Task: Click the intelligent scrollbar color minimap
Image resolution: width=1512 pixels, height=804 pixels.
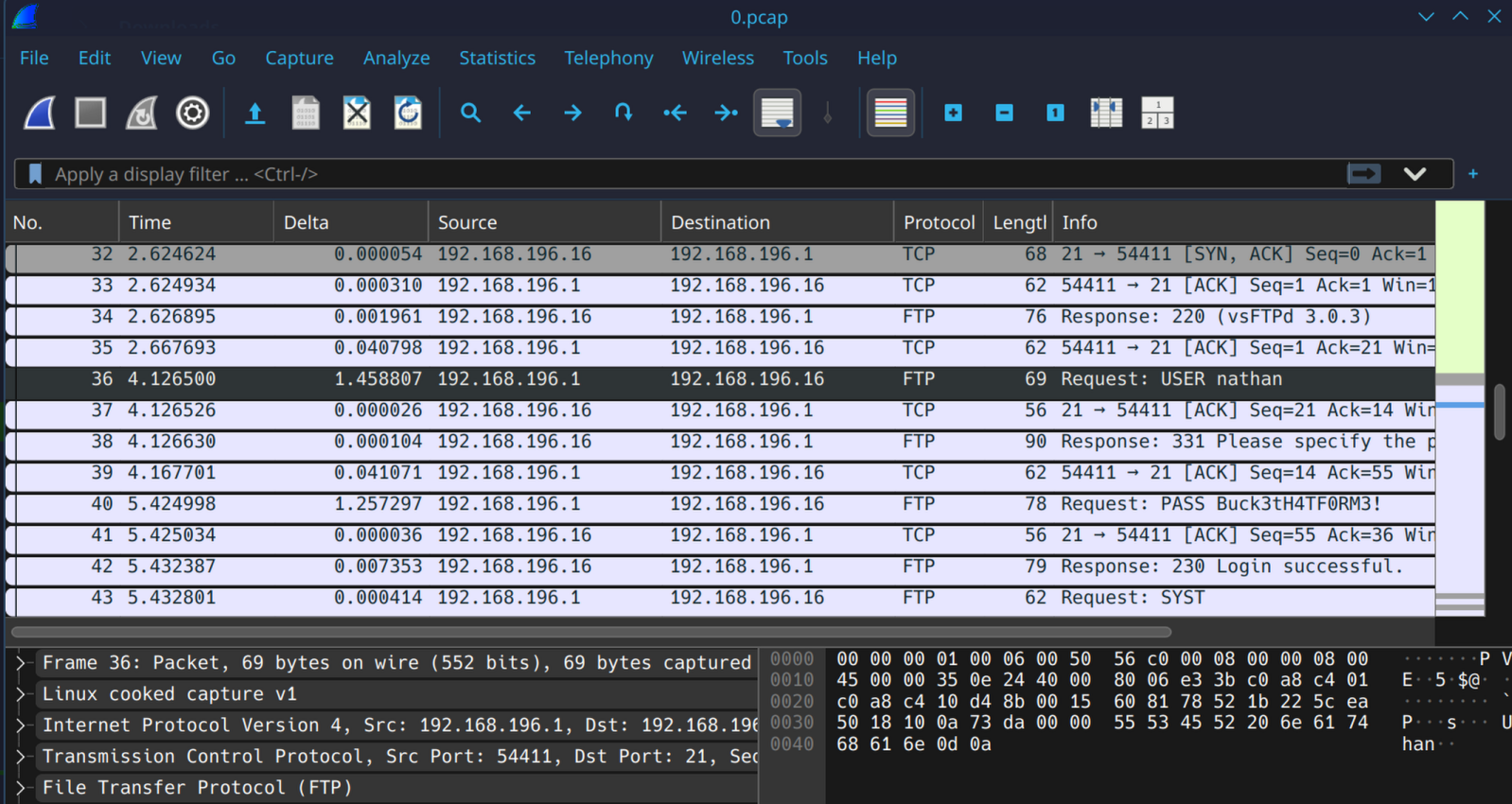Action: click(1460, 409)
